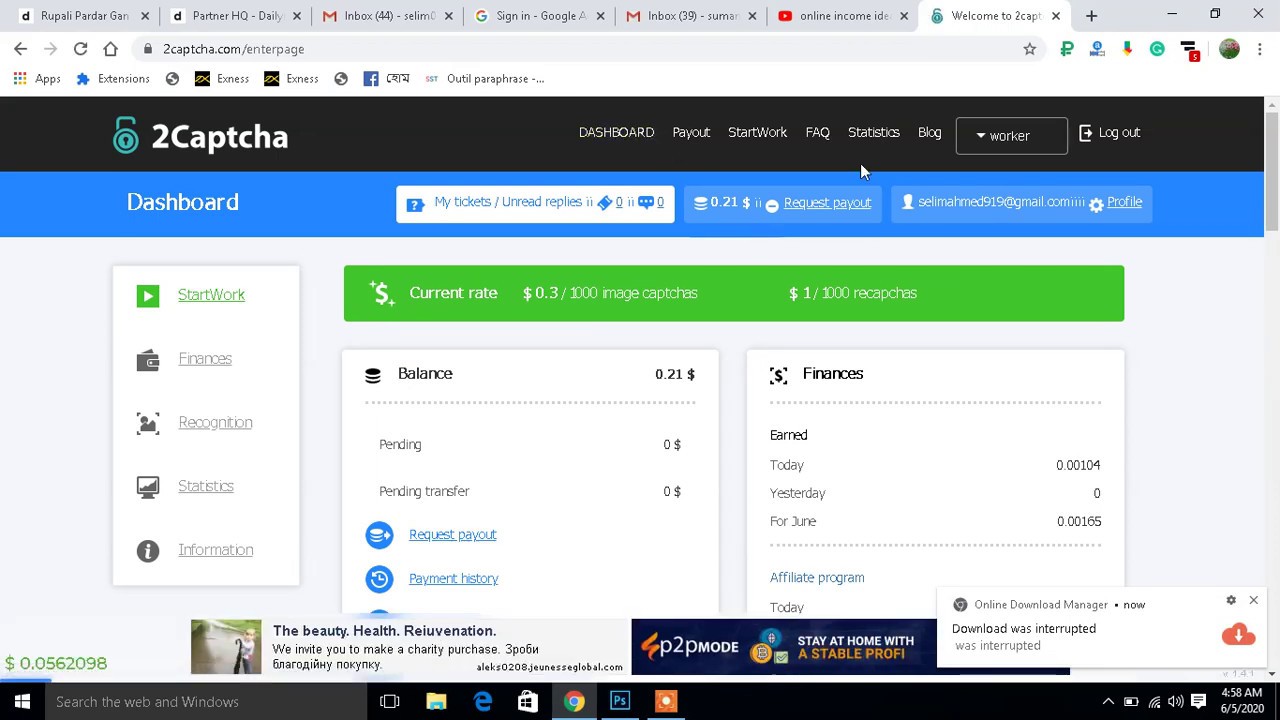
Task: Click the info circle icon beside Information
Action: [148, 551]
